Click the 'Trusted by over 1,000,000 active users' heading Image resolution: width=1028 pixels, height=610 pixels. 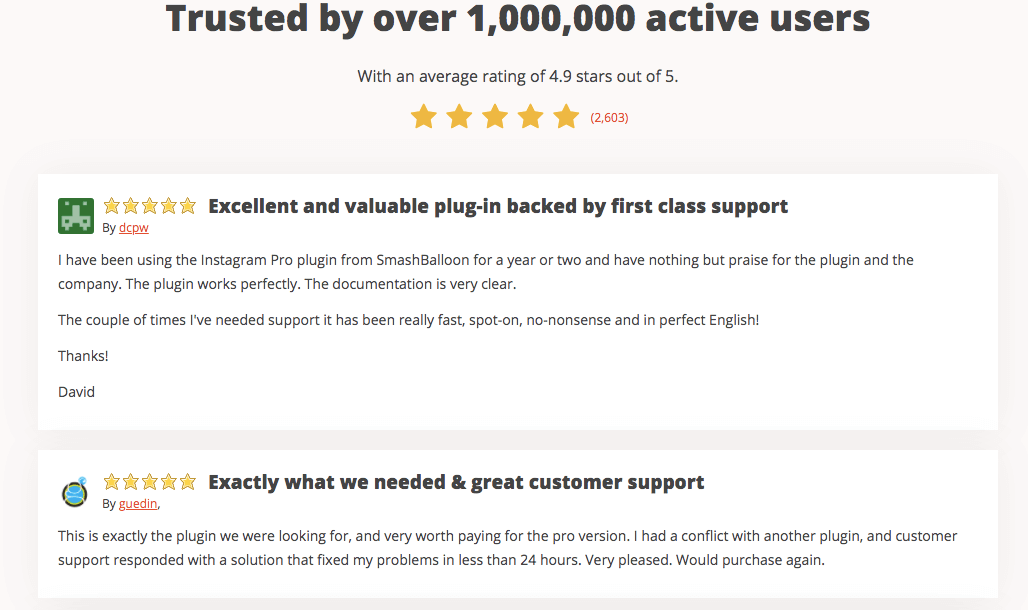point(518,18)
